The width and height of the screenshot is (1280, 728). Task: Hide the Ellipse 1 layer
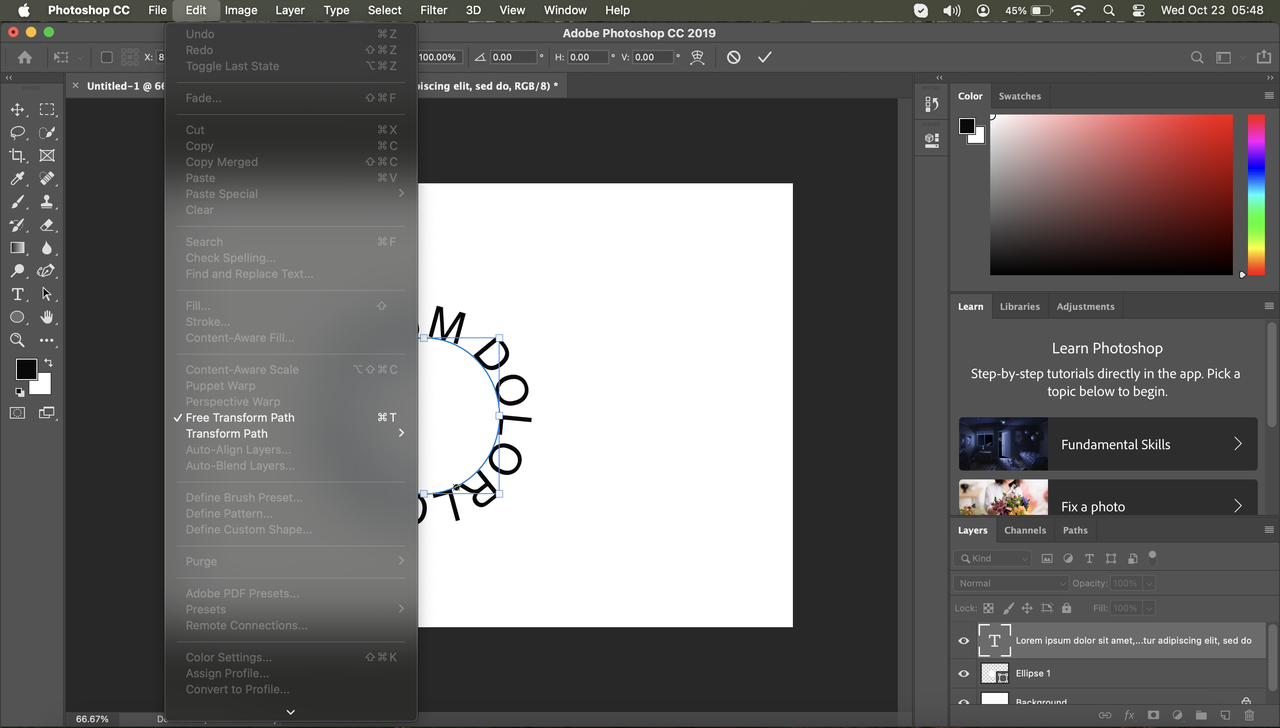tap(963, 673)
